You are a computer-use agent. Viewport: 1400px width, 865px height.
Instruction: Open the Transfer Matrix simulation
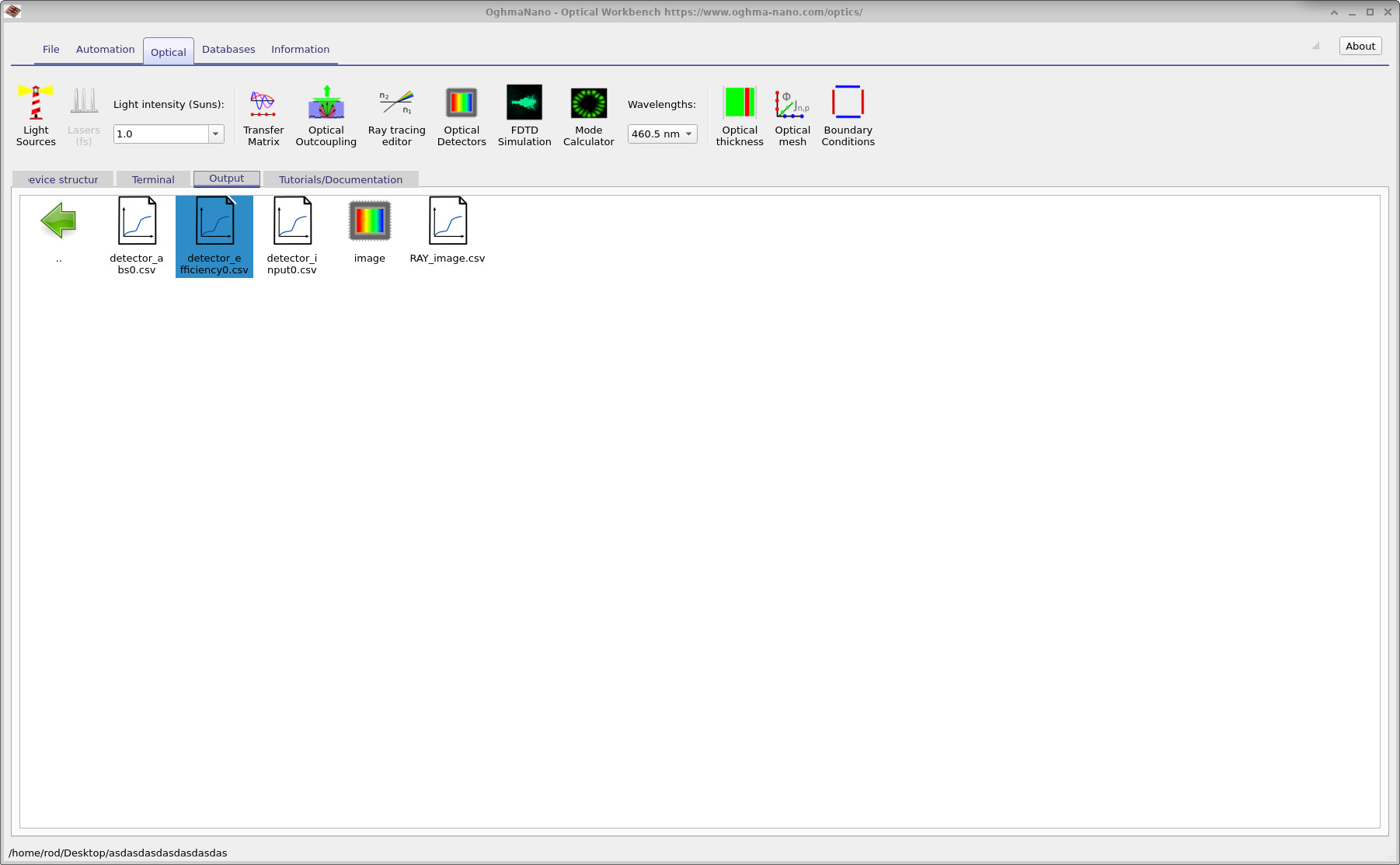(263, 116)
